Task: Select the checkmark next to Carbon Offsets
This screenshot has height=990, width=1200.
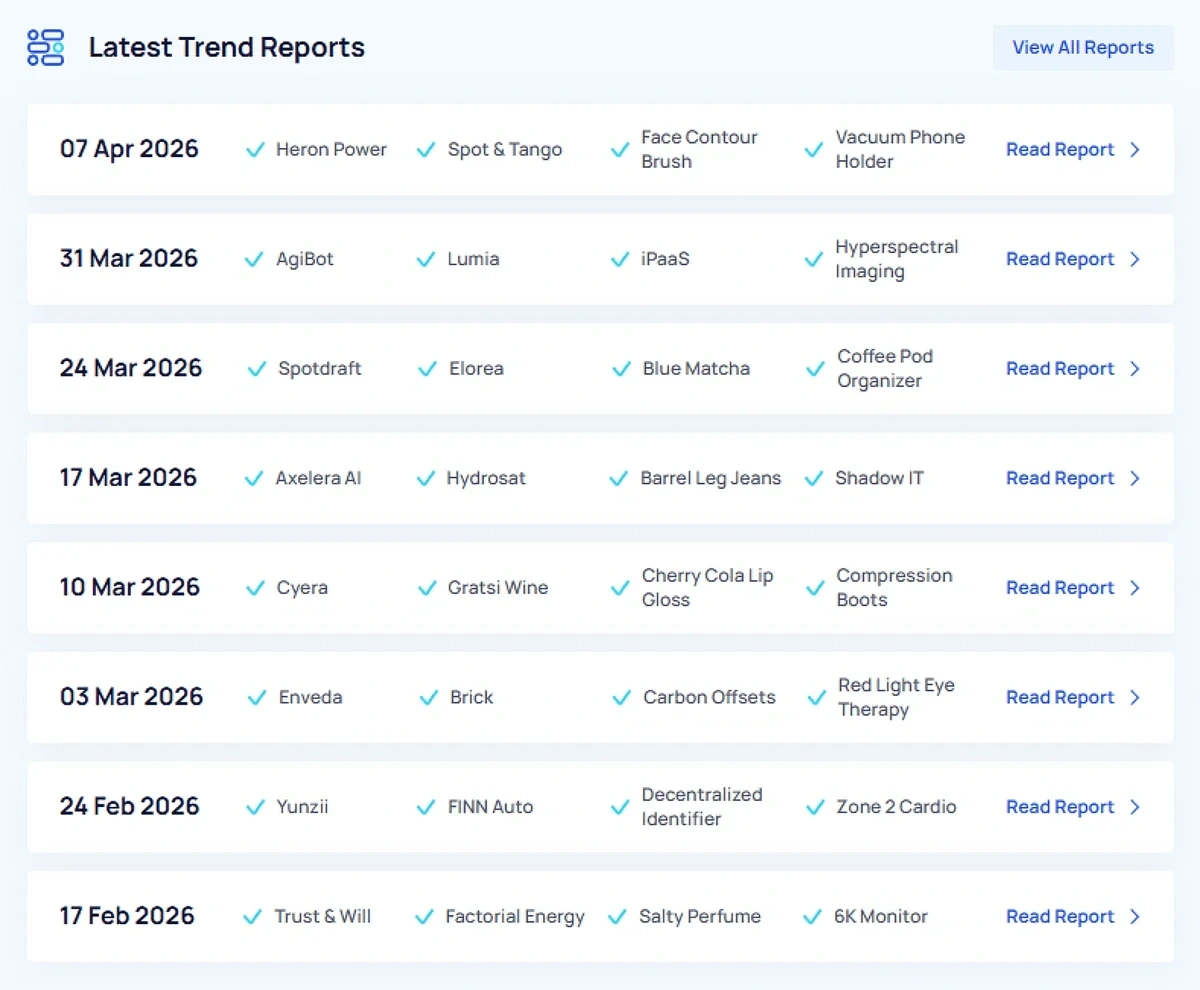Action: coord(619,697)
